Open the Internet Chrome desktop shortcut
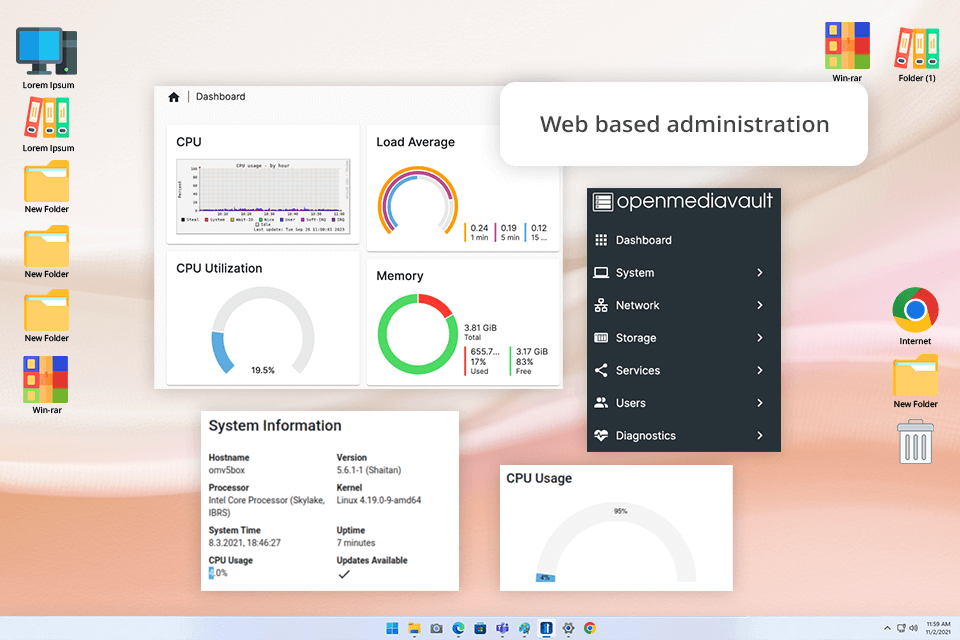The image size is (960, 640). (x=915, y=309)
